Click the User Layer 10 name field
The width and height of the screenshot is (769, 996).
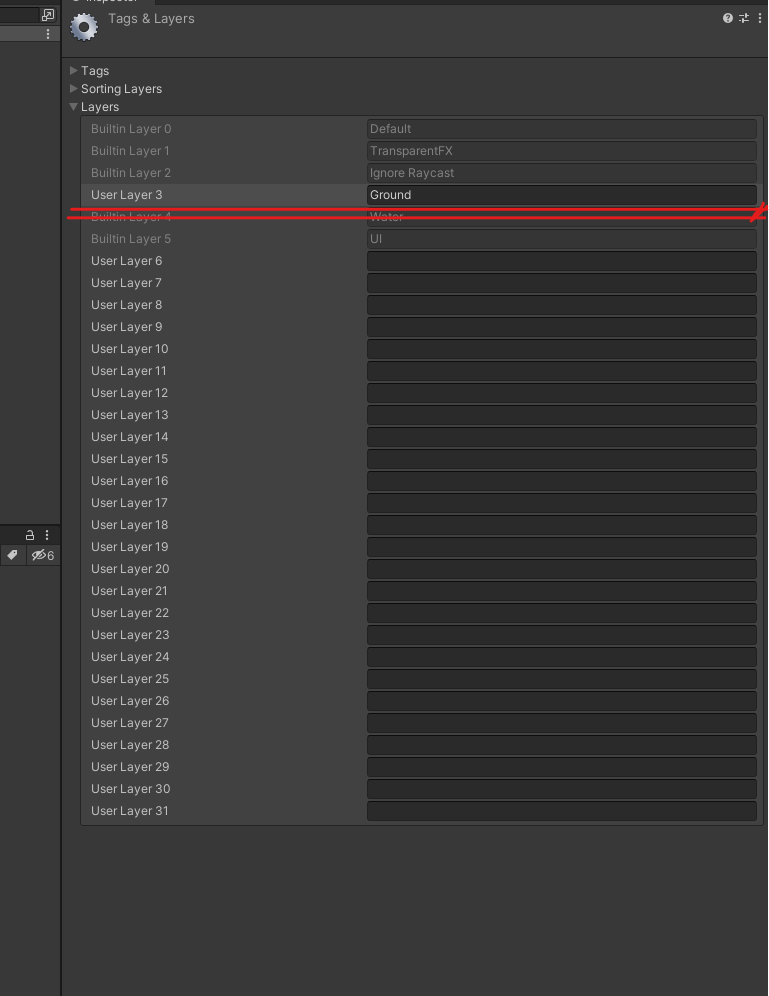[x=561, y=349]
